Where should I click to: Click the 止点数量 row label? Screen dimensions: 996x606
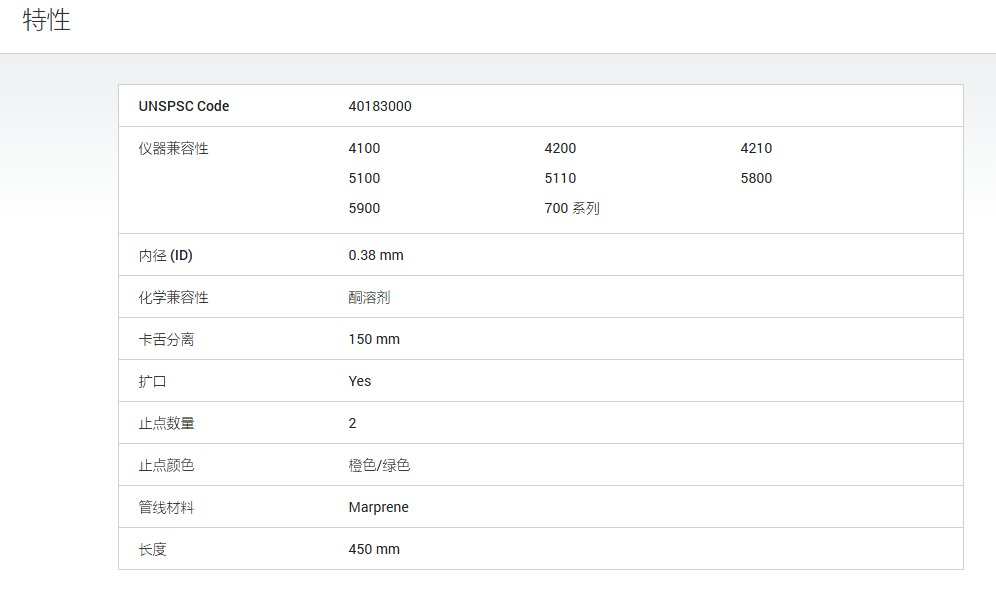(x=166, y=423)
